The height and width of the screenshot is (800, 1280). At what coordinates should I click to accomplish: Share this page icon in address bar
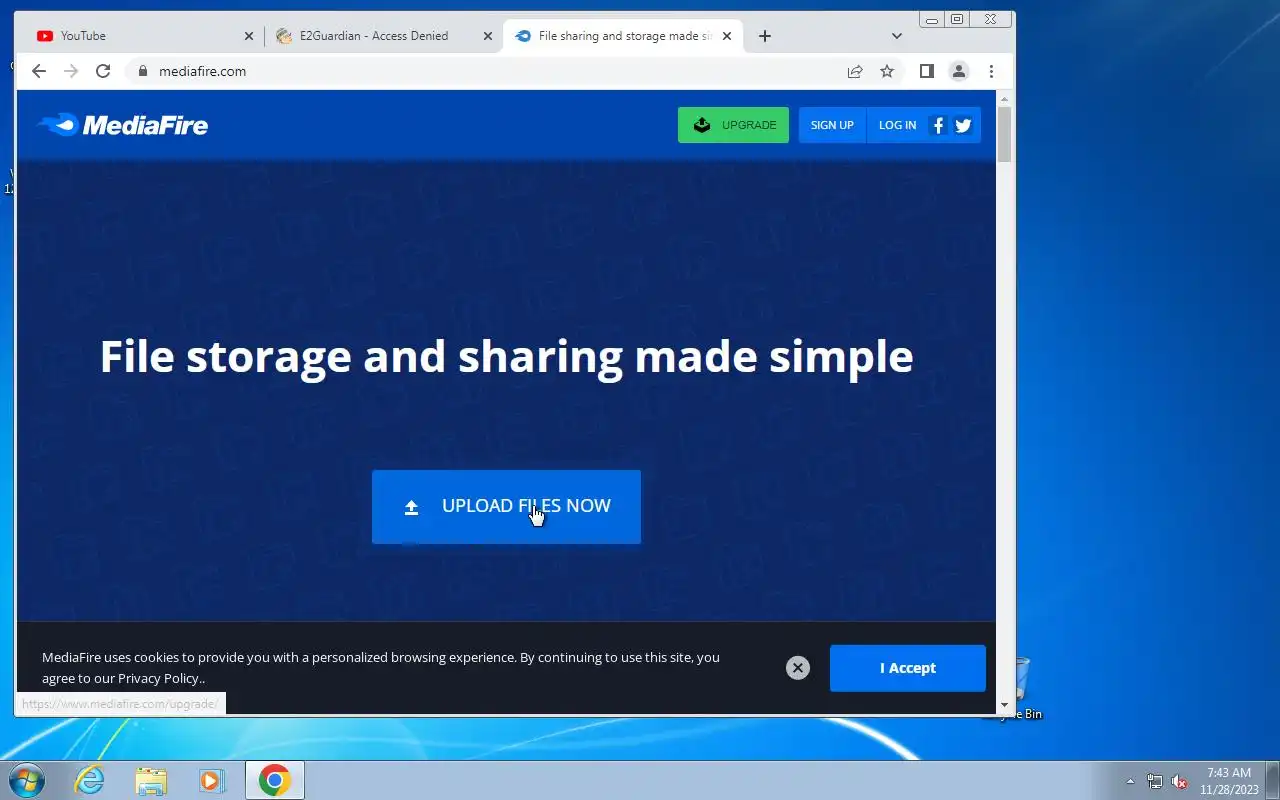(855, 71)
